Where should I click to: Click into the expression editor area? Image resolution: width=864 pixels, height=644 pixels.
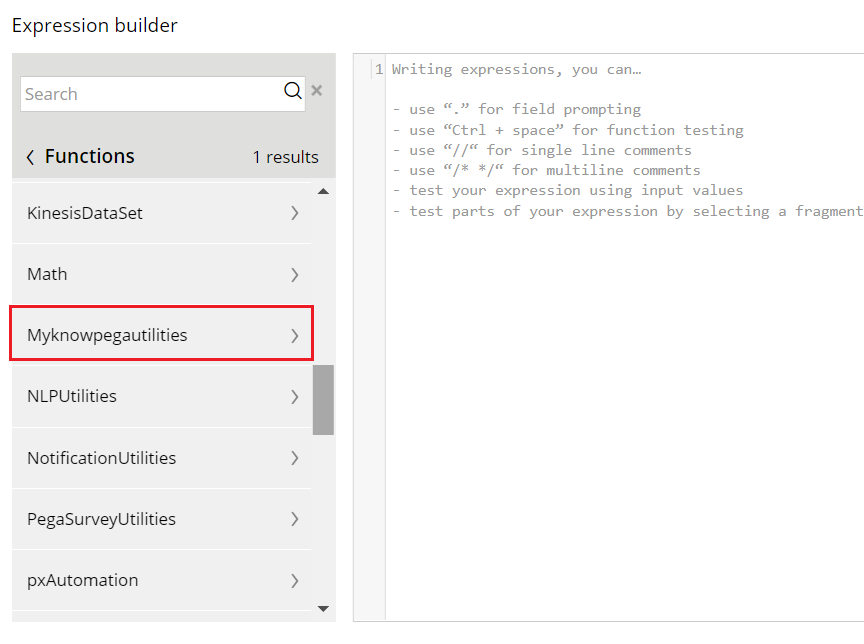click(625, 386)
